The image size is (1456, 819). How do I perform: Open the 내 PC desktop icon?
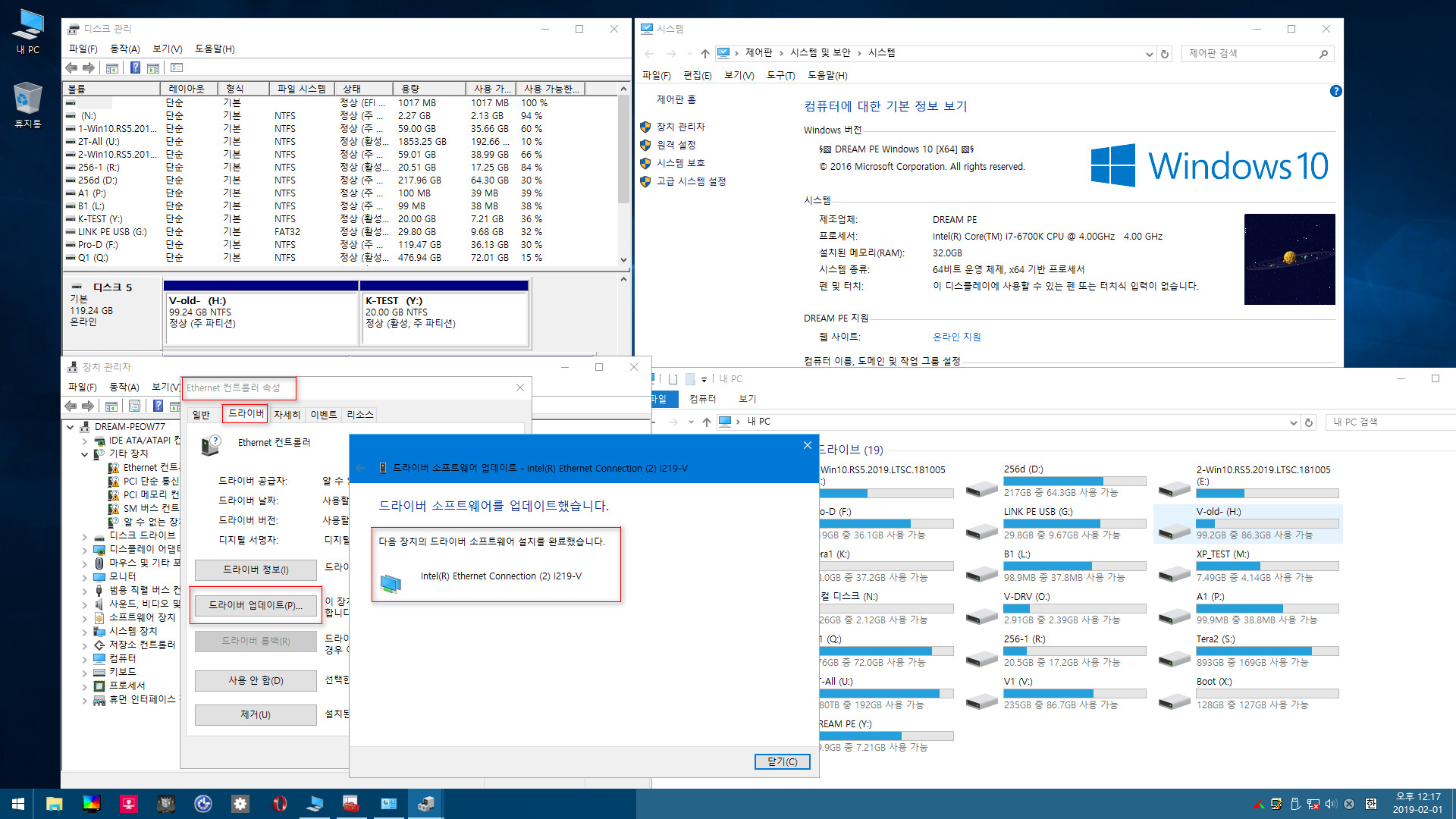28,32
